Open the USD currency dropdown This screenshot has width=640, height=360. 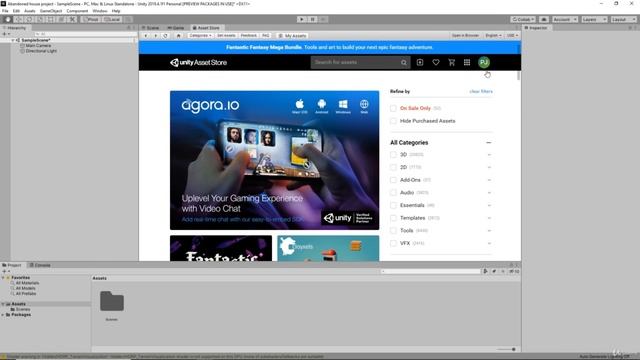point(512,36)
